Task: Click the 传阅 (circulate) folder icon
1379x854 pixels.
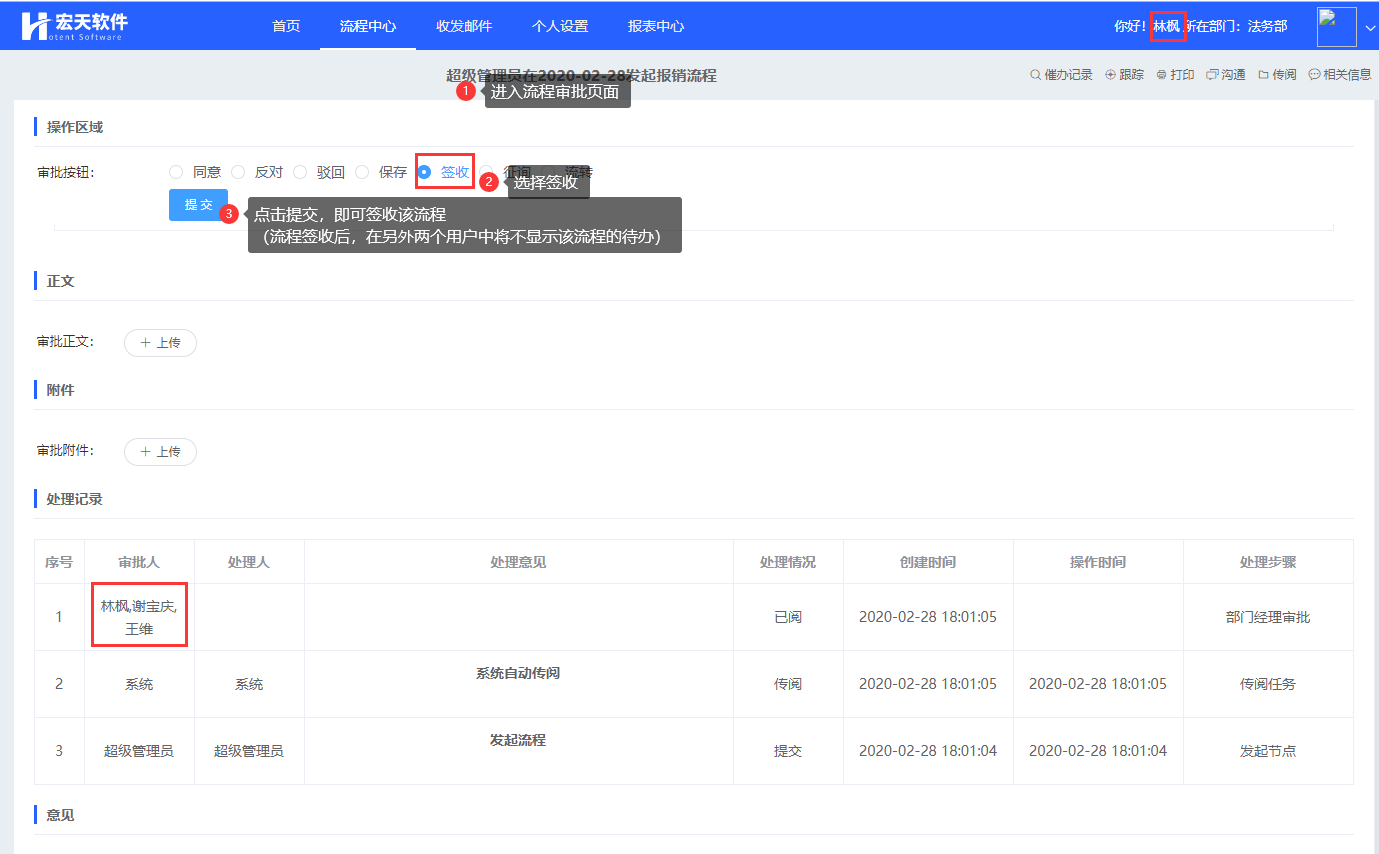Action: 1264,75
